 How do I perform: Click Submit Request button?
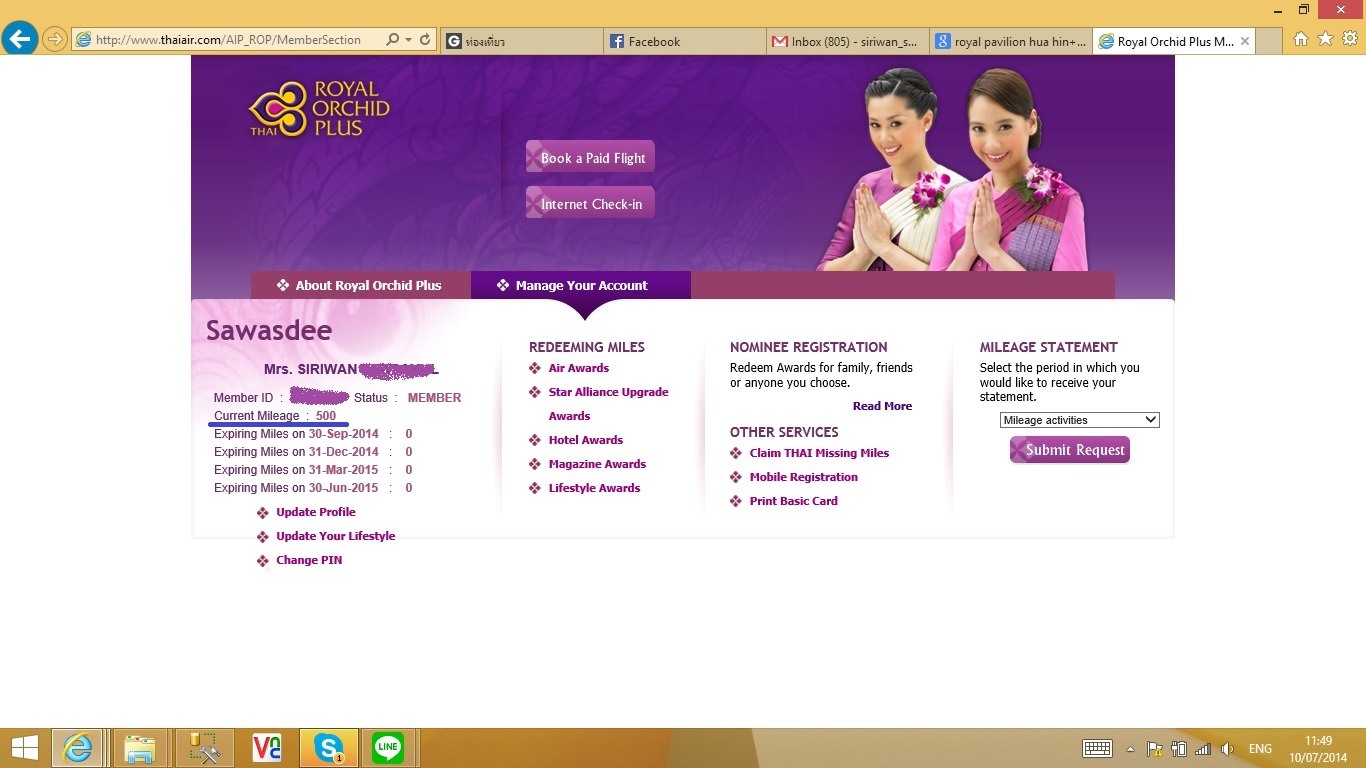pos(1070,450)
